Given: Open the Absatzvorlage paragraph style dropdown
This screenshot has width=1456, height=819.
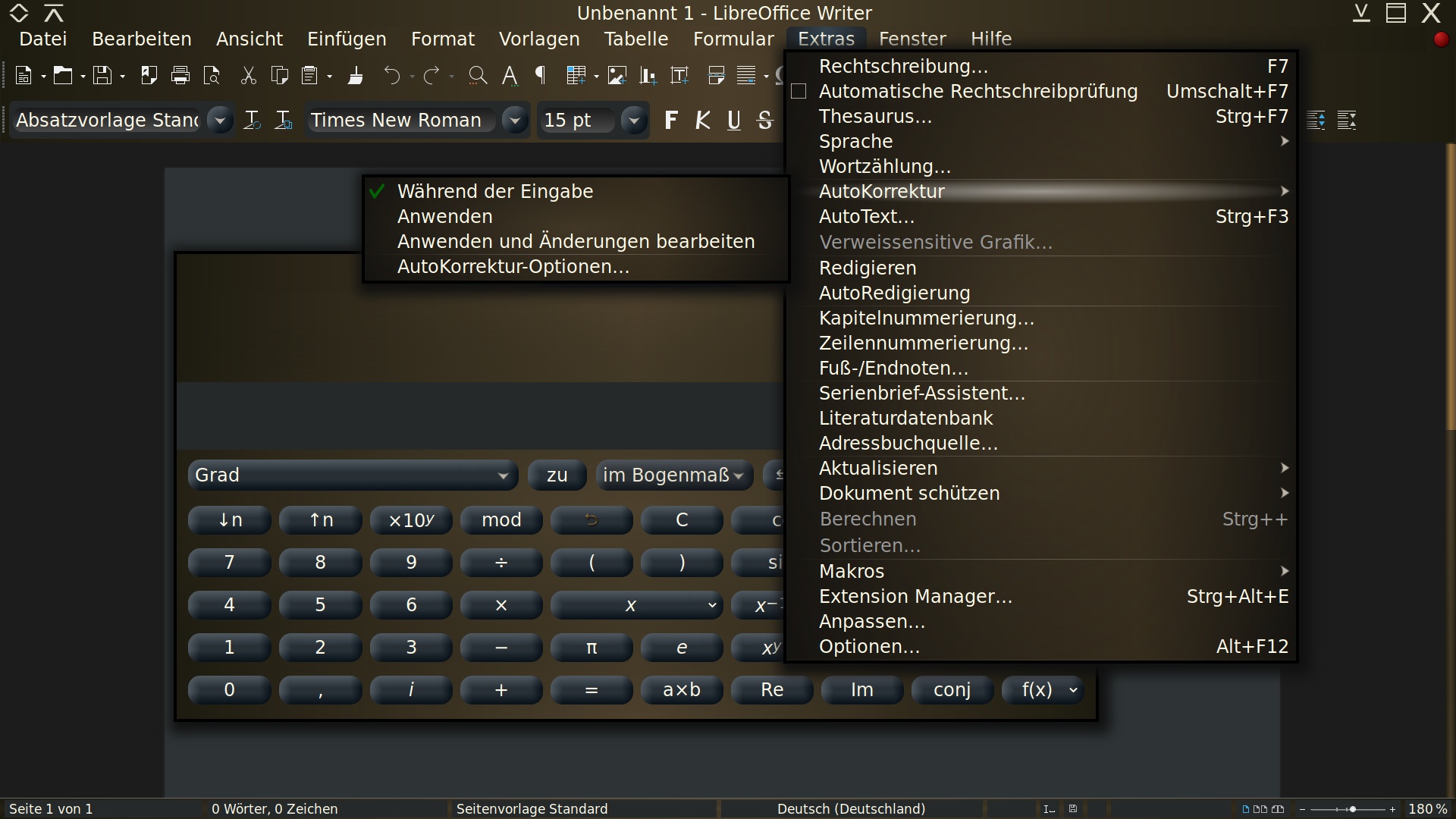Looking at the screenshot, I should [x=220, y=120].
